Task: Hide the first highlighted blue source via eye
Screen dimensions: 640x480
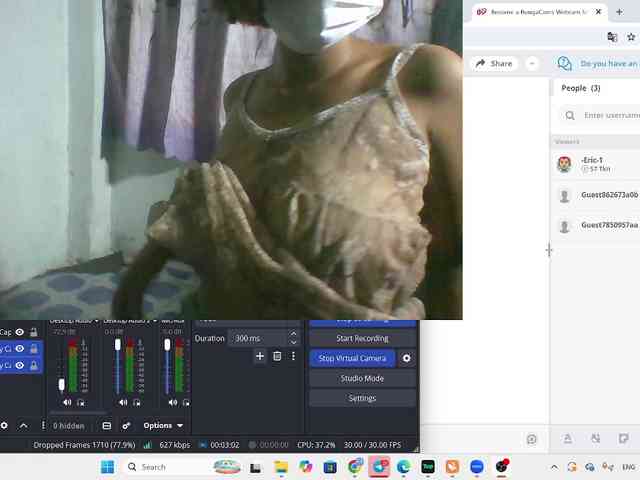Action: [19, 349]
